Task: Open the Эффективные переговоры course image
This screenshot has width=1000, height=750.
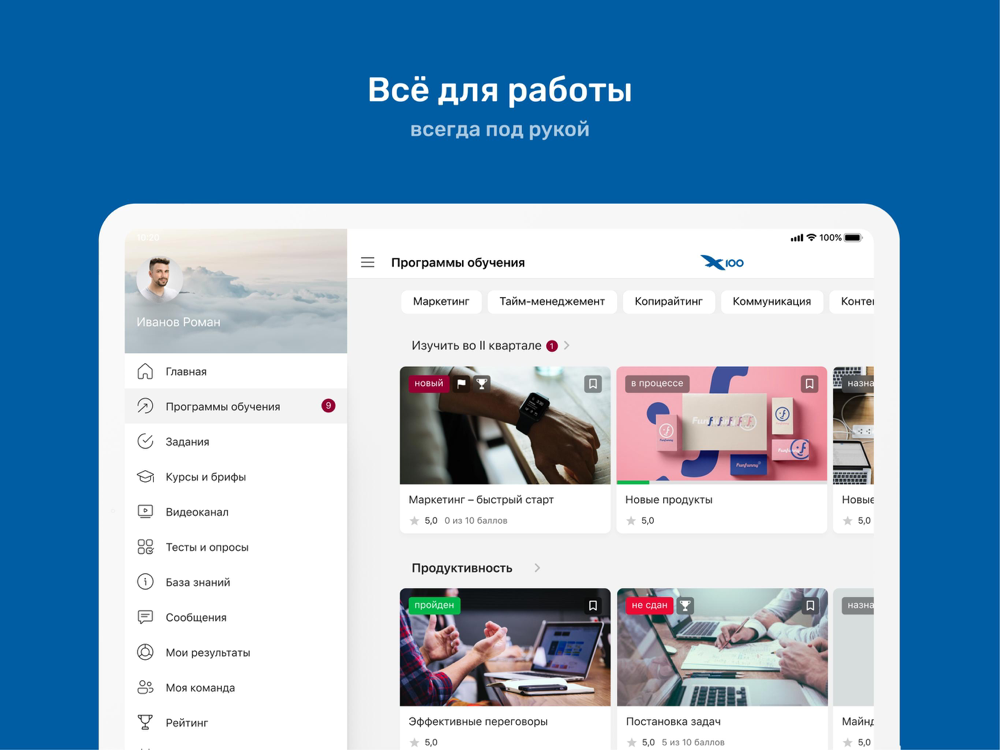Action: coord(505,647)
